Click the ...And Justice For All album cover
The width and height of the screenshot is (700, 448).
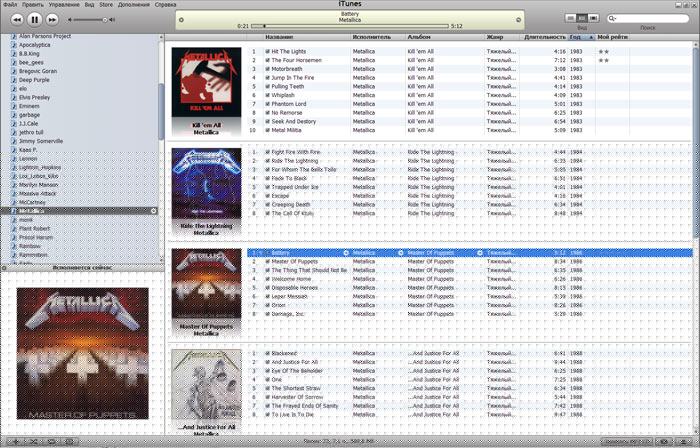[x=206, y=384]
